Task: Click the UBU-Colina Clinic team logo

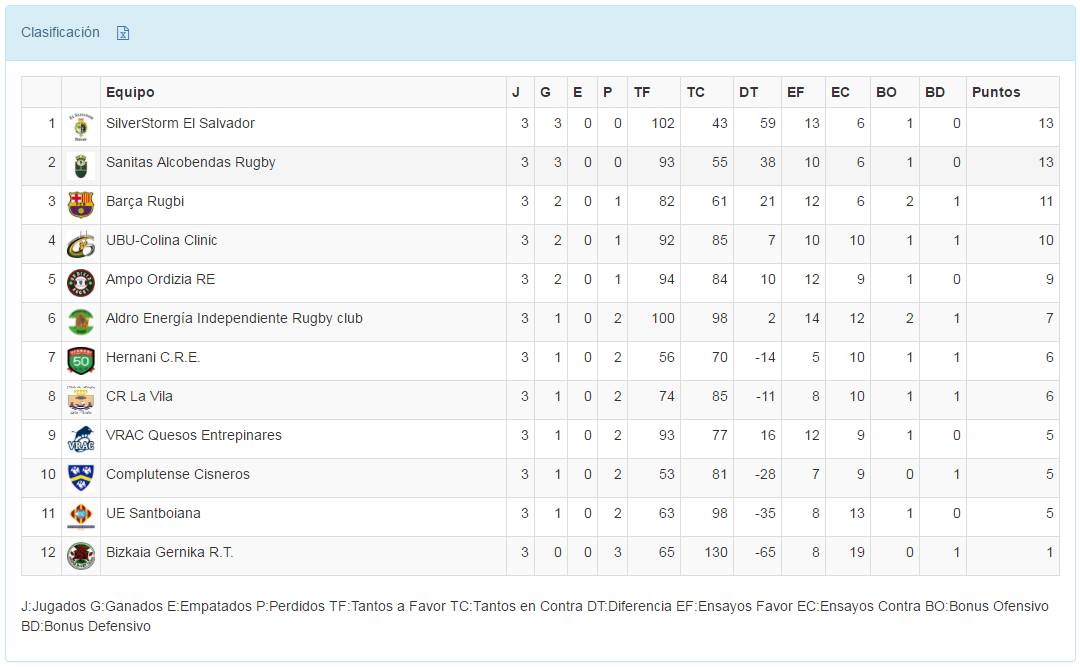Action: pos(80,244)
